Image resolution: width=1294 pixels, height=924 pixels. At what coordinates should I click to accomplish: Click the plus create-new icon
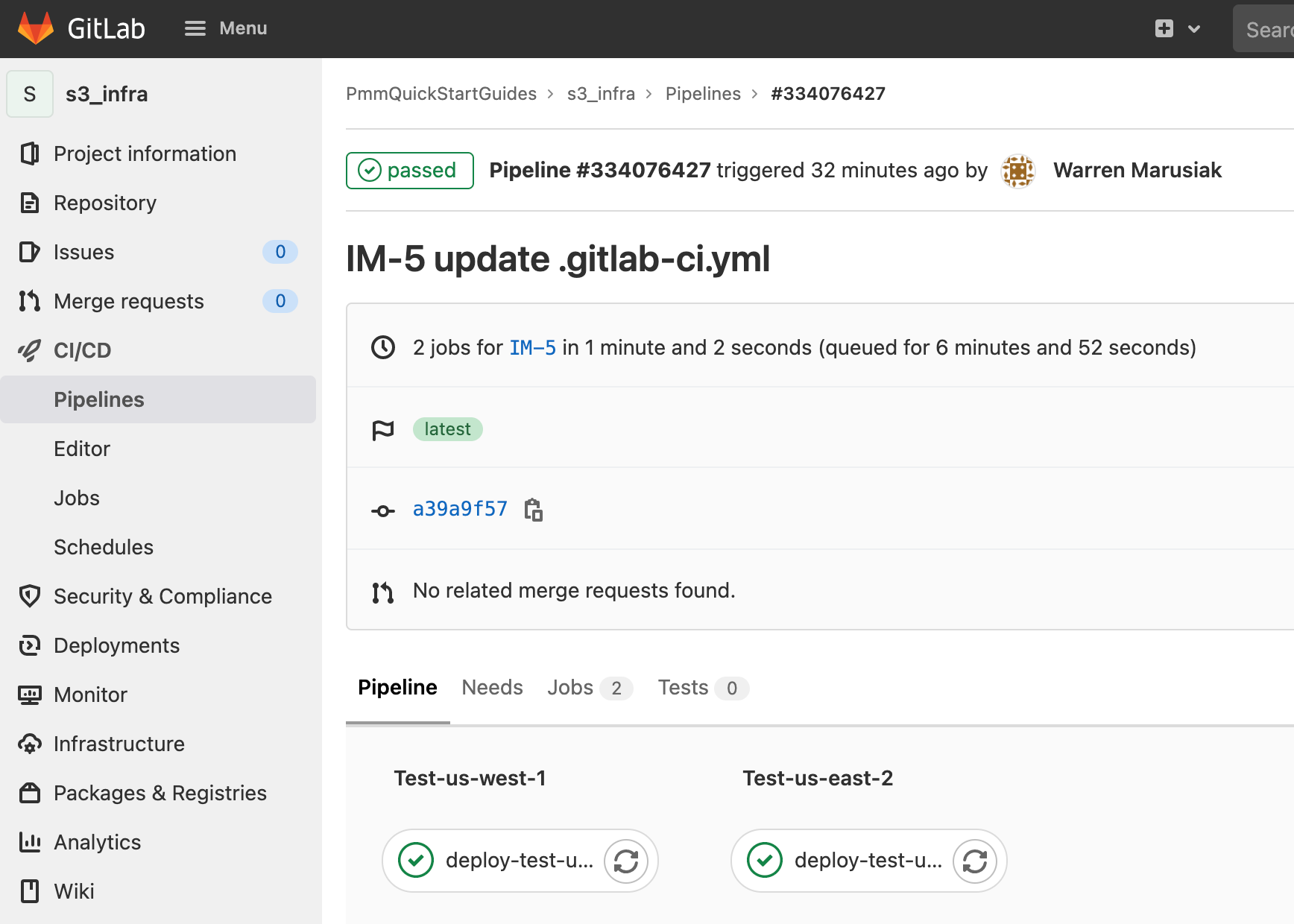click(x=1164, y=28)
